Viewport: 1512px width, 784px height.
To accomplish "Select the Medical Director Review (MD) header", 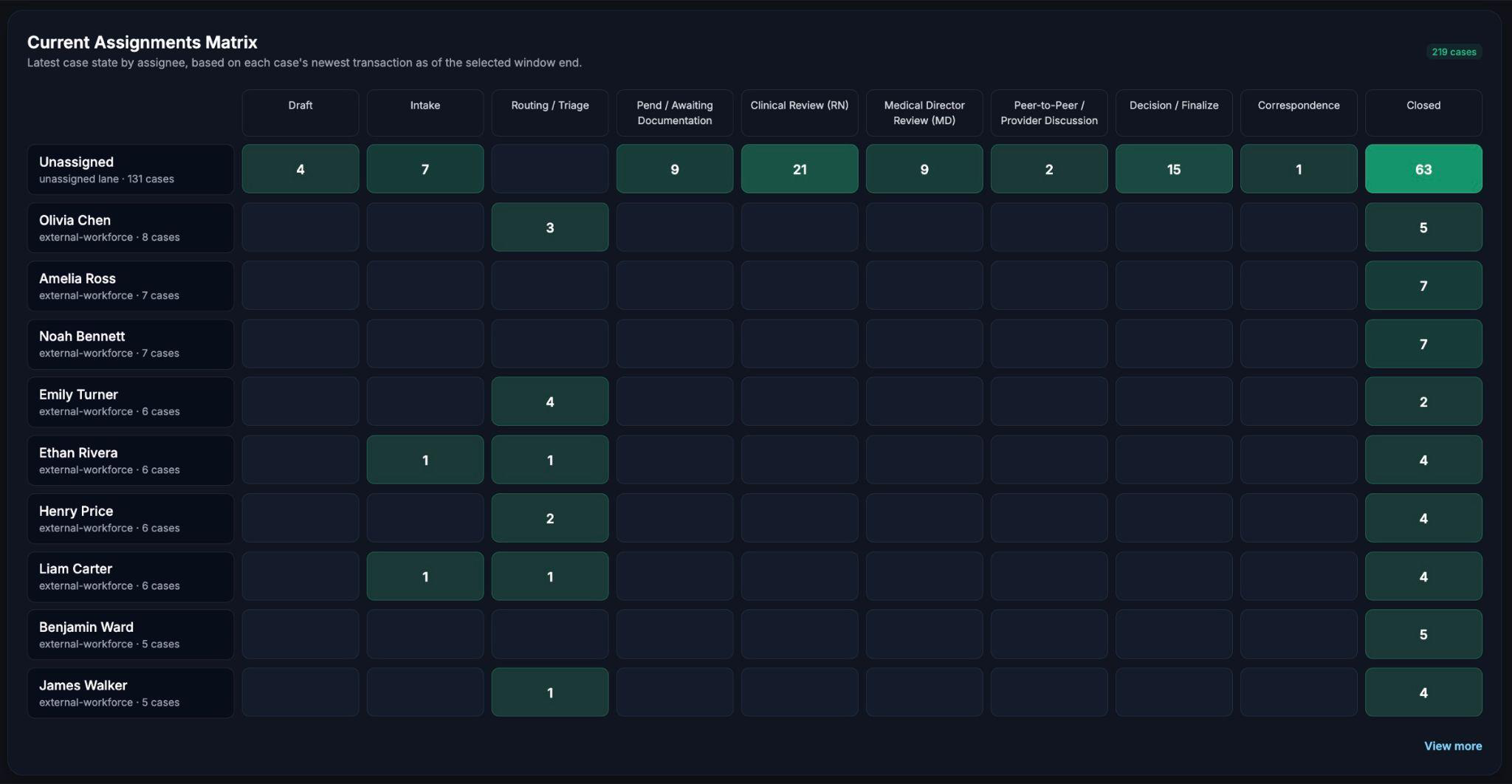I will click(x=924, y=113).
